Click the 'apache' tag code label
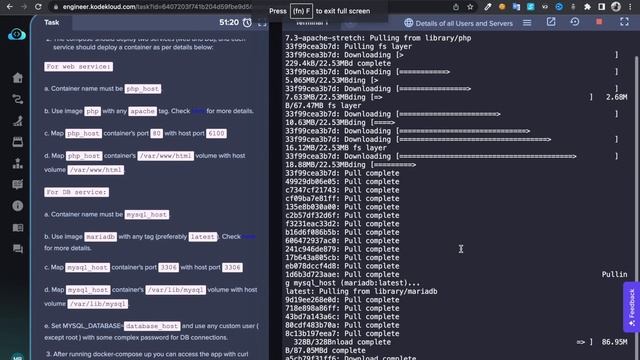This screenshot has width=640, height=360. pos(142,111)
